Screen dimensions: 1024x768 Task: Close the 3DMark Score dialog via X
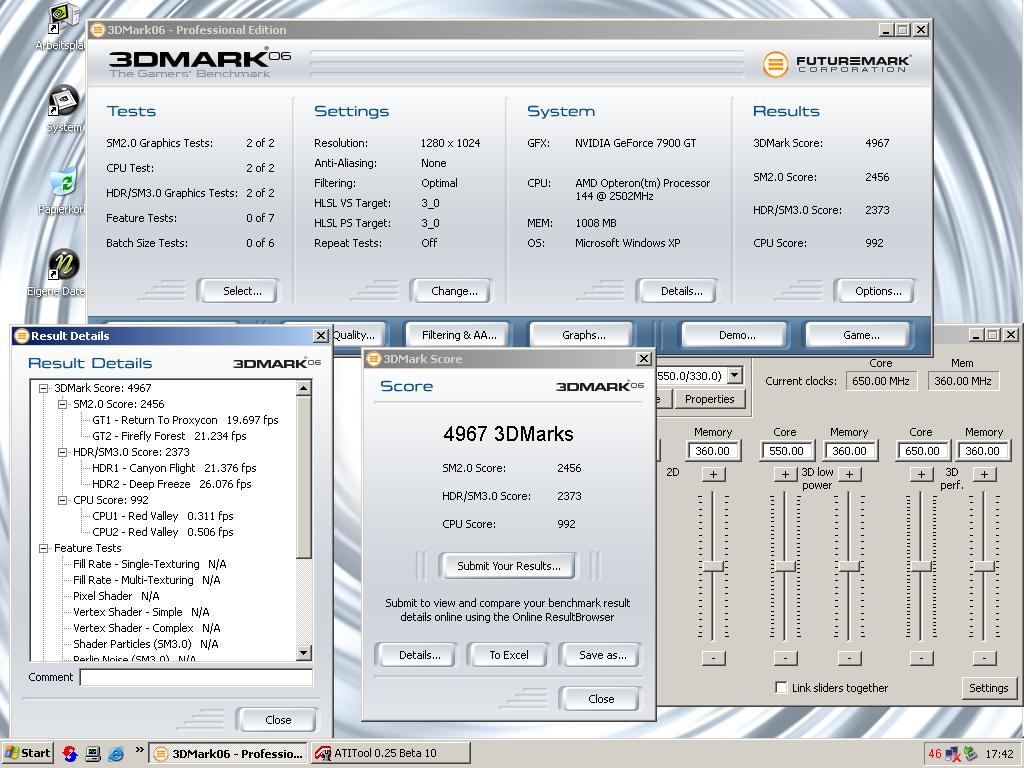point(643,359)
